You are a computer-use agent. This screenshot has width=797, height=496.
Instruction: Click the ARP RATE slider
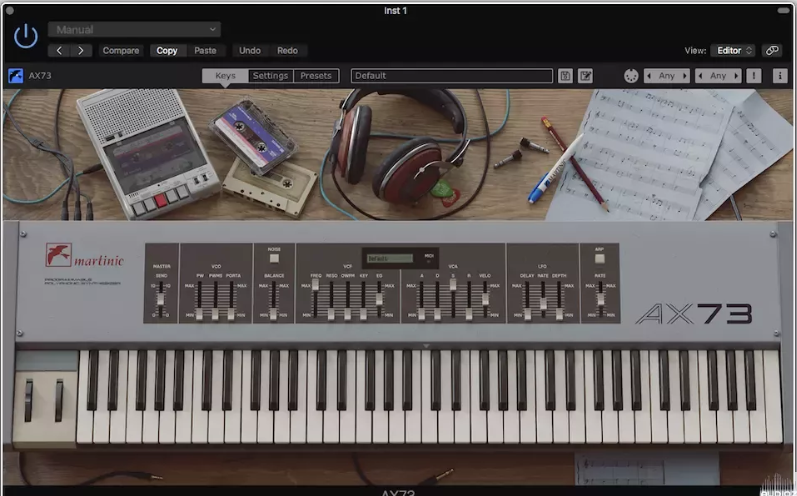(600, 300)
